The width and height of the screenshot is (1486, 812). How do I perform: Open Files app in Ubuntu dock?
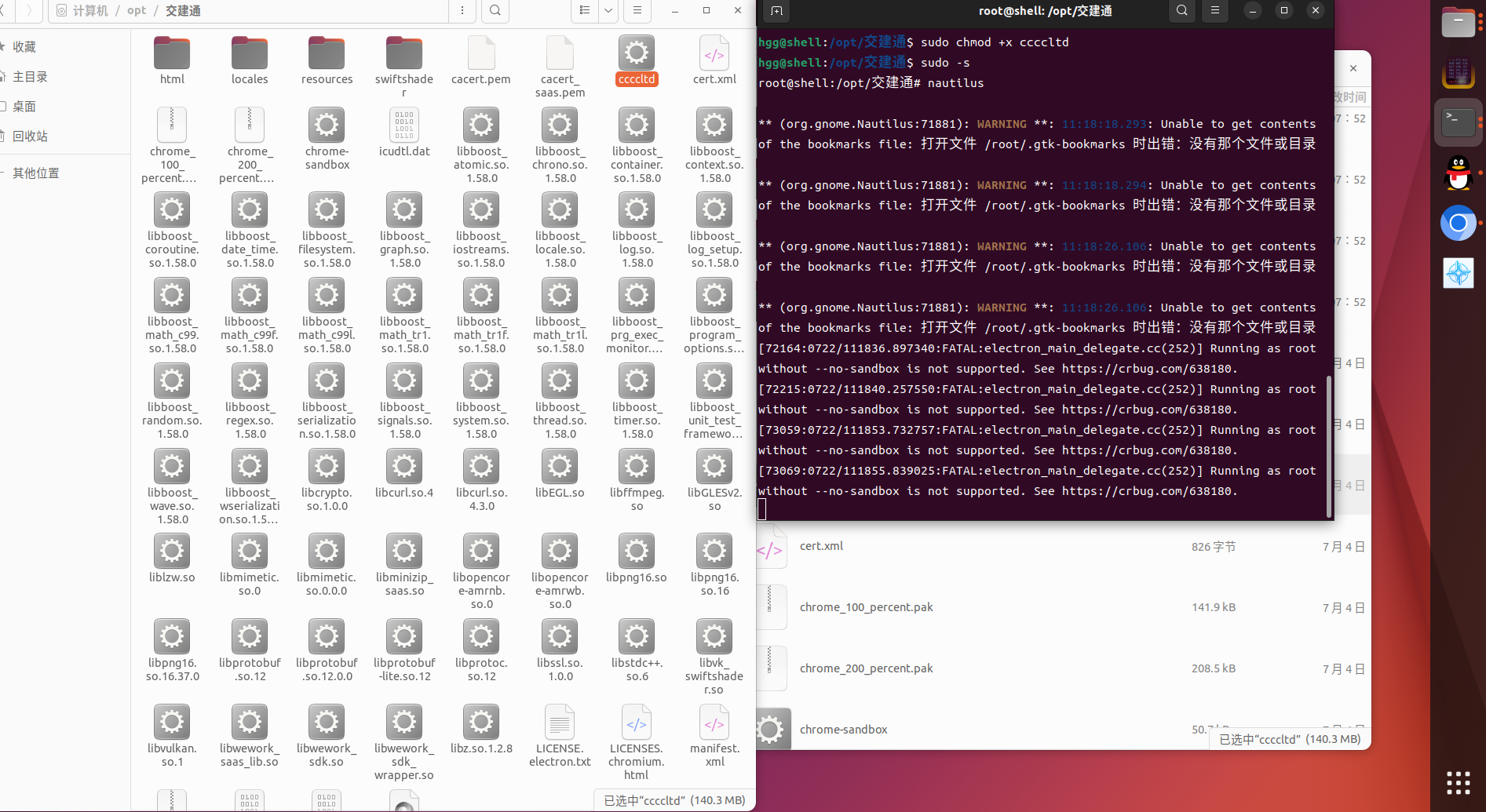coord(1459,22)
